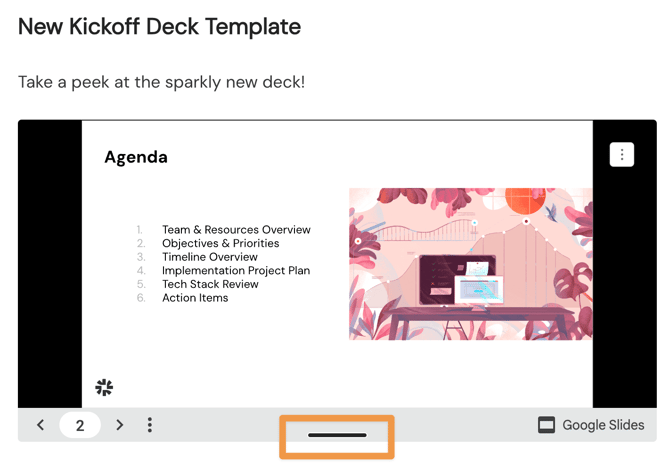Click the slide number field showing 2

tap(80, 425)
